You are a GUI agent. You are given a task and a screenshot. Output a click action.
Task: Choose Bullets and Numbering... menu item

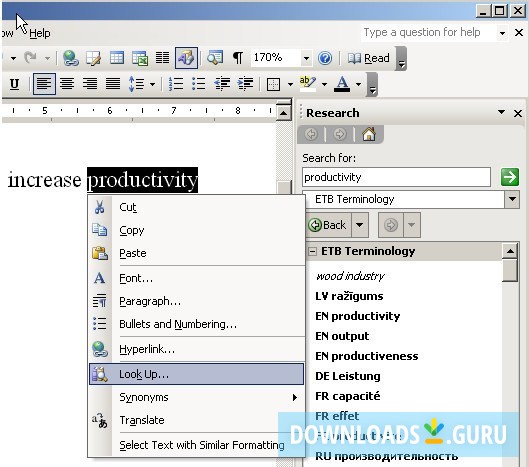tap(196, 324)
